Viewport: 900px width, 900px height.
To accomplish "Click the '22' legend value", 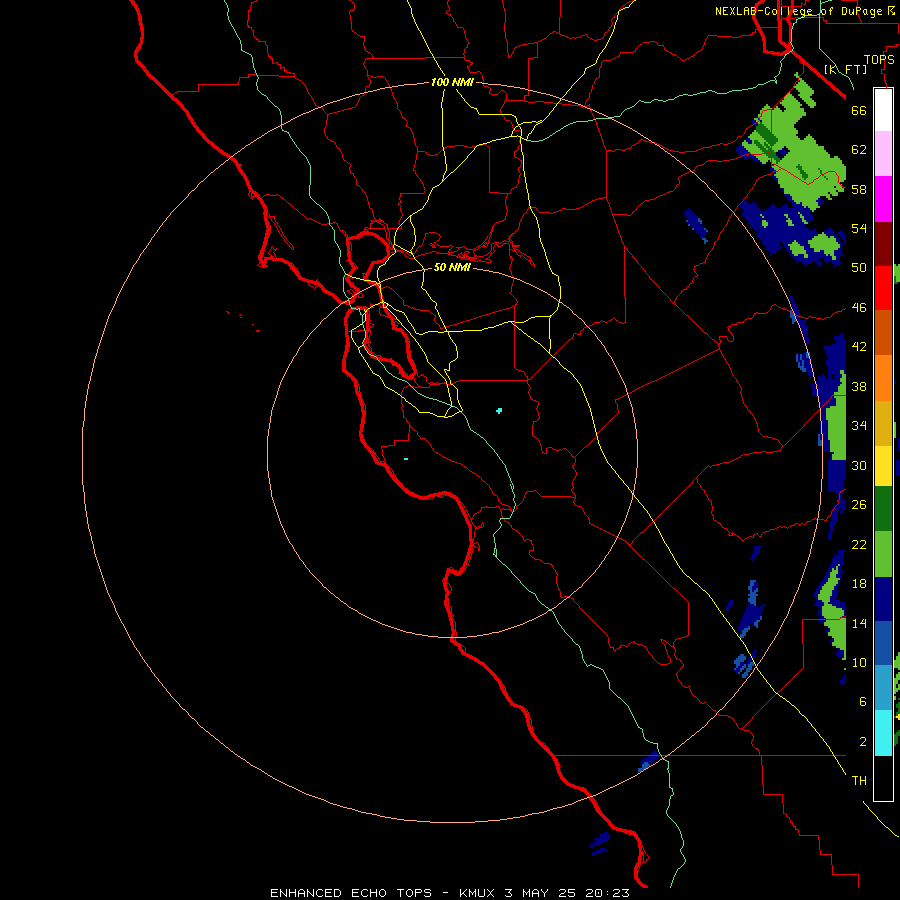I will click(x=859, y=545).
